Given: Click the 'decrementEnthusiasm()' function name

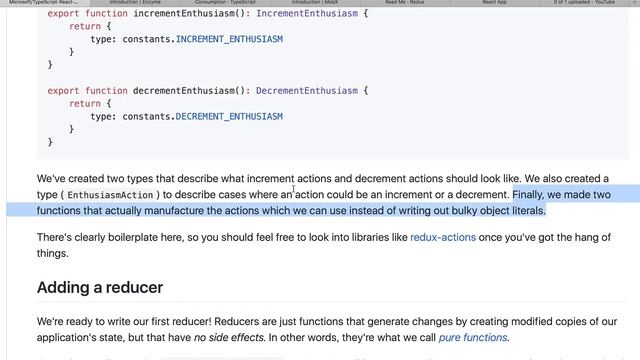Looking at the screenshot, I should (189, 91).
